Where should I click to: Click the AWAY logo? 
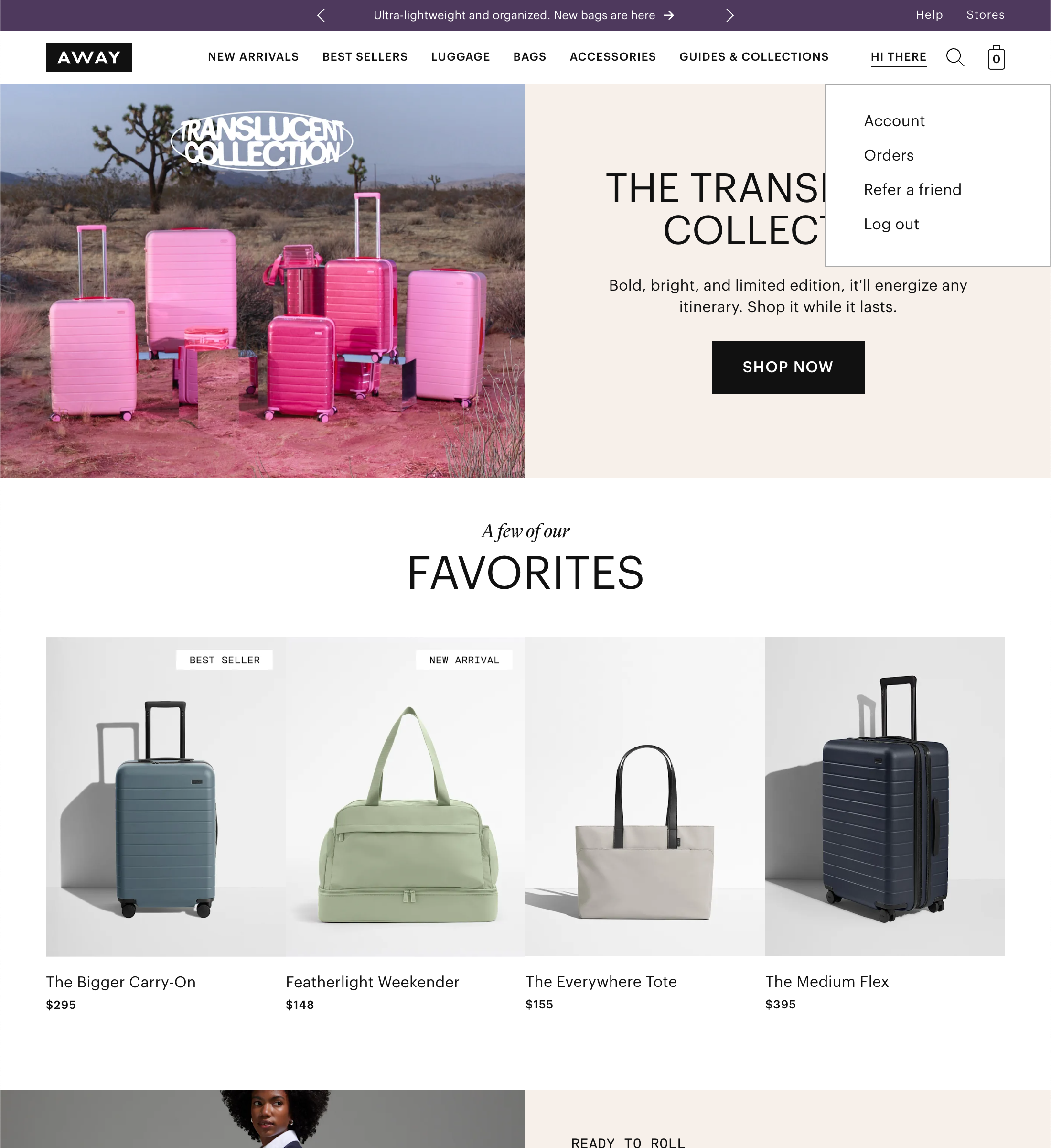tap(89, 57)
